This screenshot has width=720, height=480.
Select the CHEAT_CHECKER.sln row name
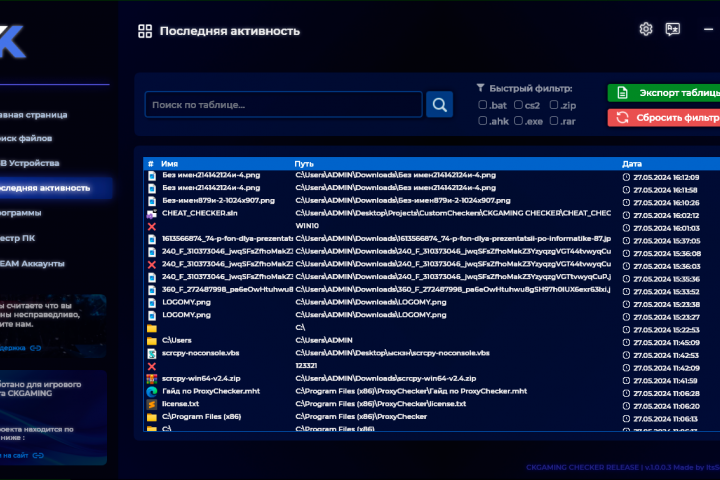[200, 213]
